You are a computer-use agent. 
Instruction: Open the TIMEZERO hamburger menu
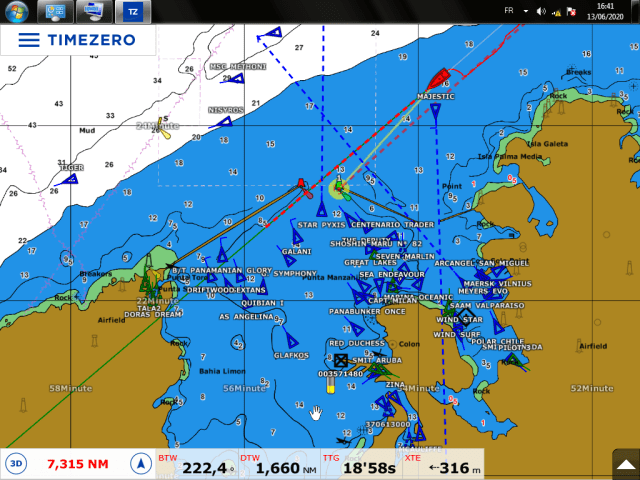click(29, 39)
